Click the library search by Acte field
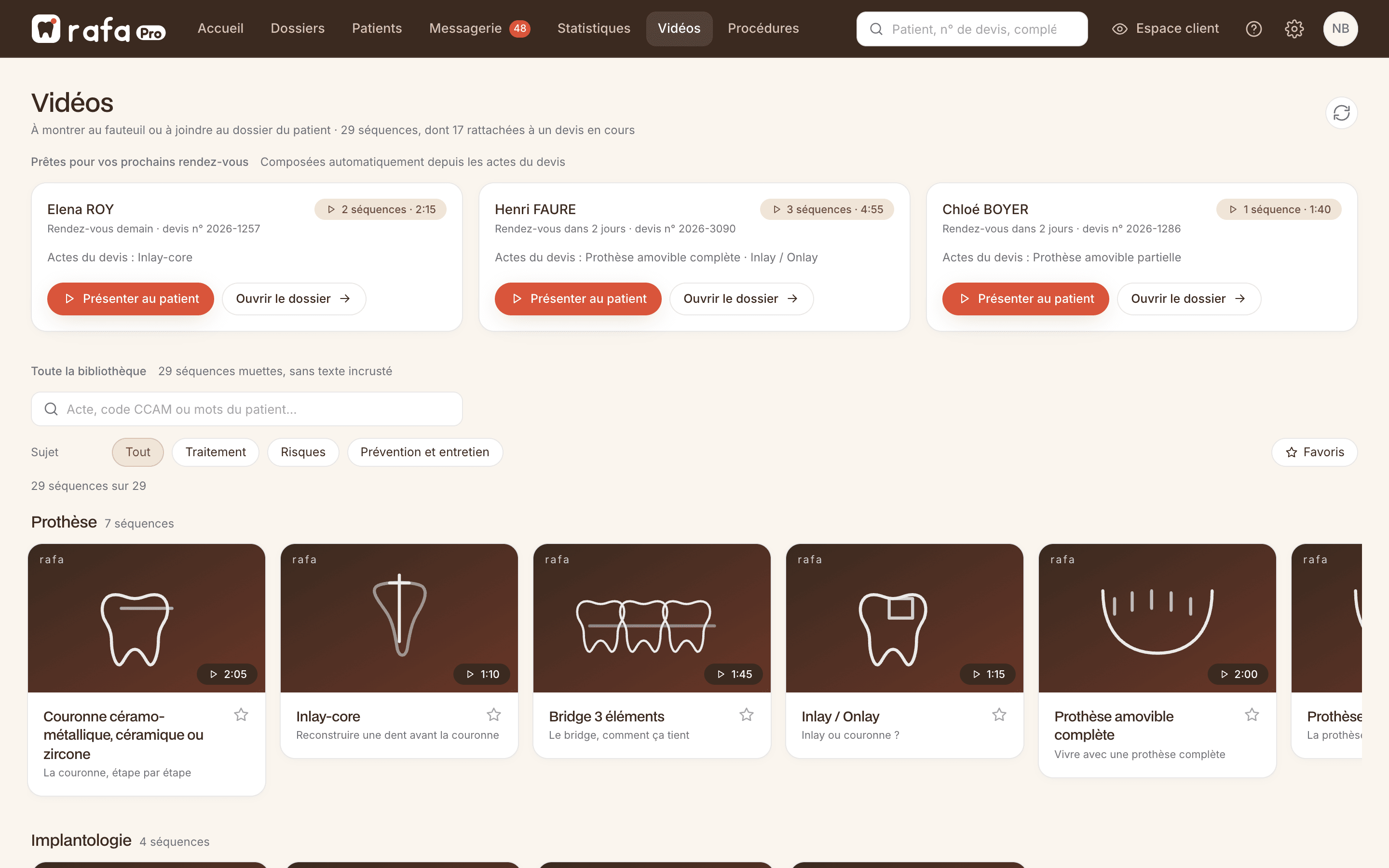Image resolution: width=1389 pixels, height=868 pixels. pos(247,409)
